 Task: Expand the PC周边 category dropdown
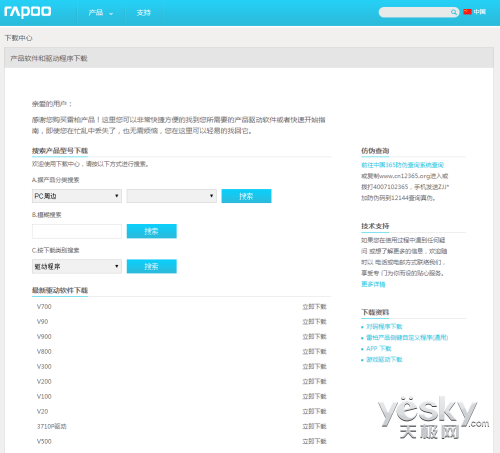tap(77, 196)
